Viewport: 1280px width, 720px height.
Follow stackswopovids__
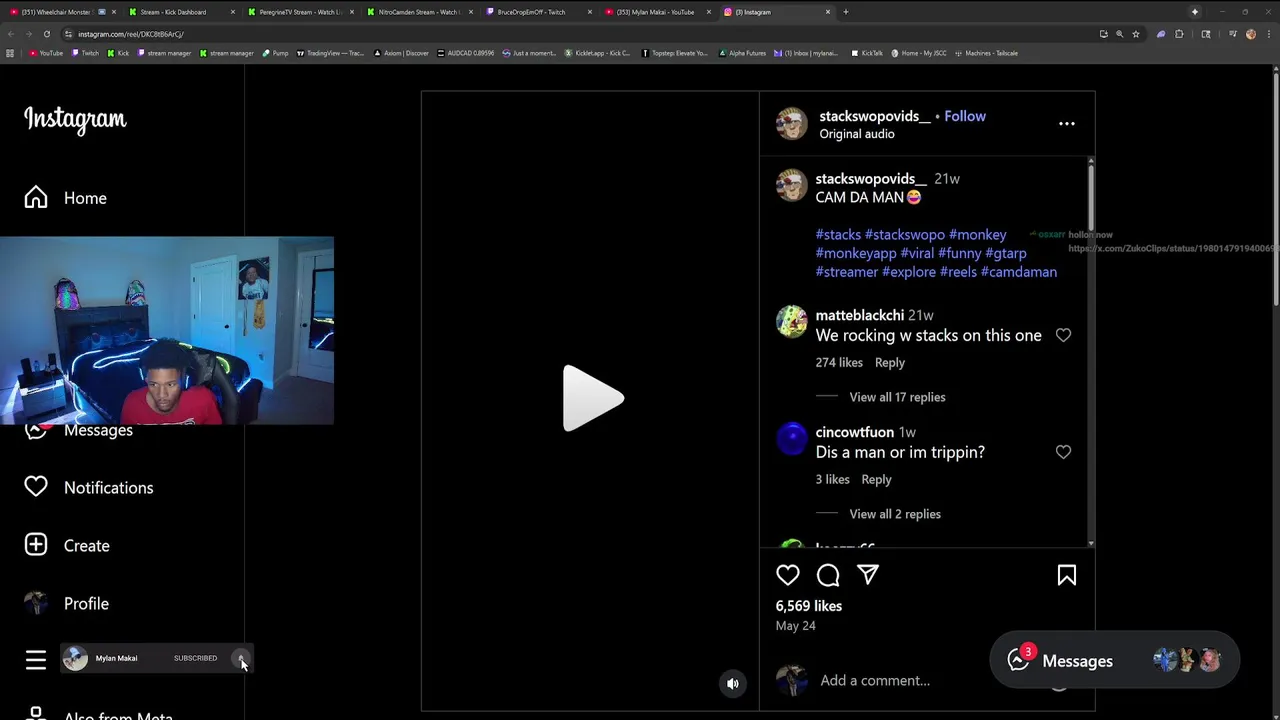tap(965, 116)
